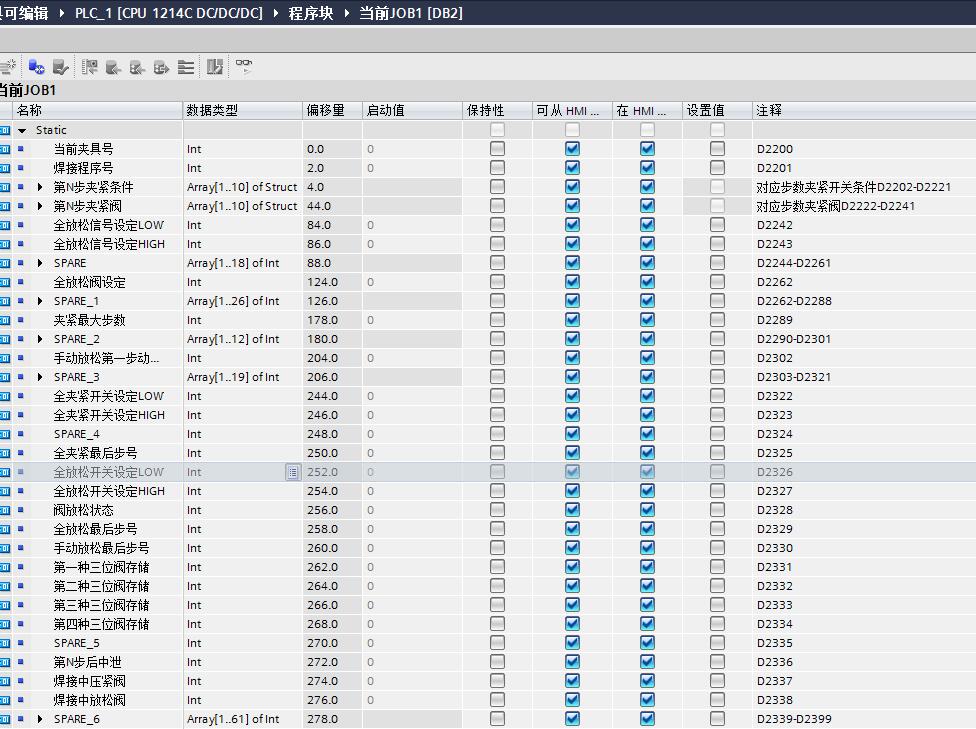Select the 全夹紧最后步号 variable name cell

[95, 453]
